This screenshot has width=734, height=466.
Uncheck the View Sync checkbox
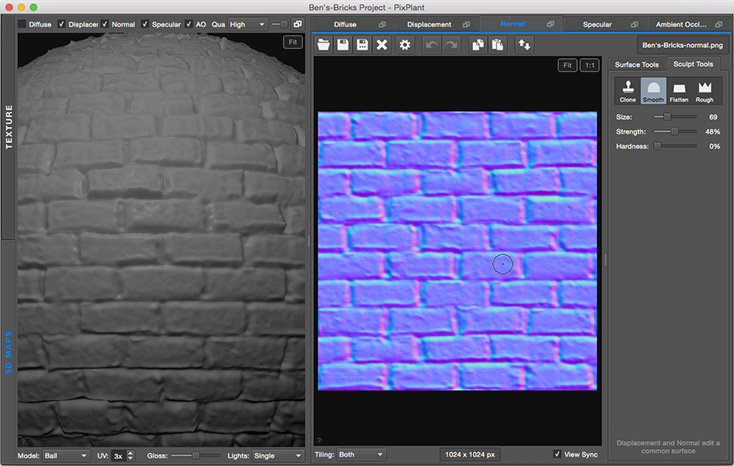click(557, 454)
